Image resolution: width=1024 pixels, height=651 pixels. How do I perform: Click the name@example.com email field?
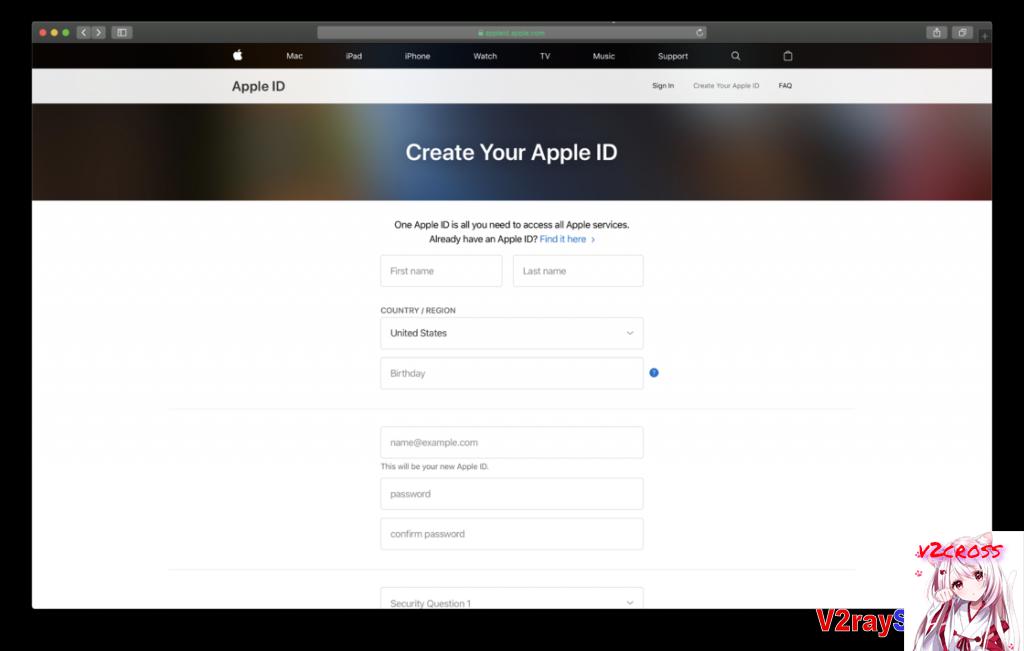pos(512,443)
